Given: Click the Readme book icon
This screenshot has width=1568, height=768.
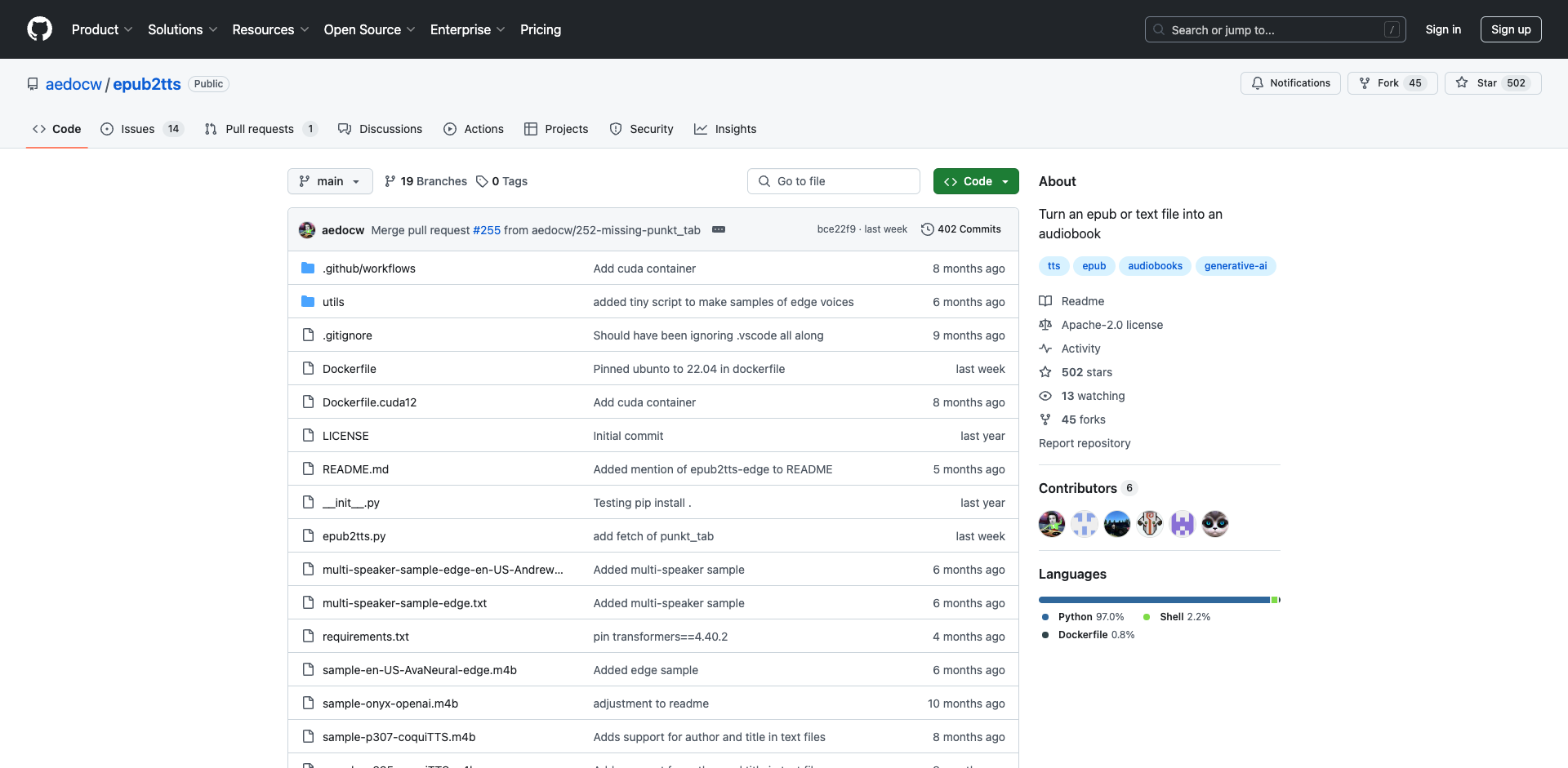Looking at the screenshot, I should point(1045,301).
